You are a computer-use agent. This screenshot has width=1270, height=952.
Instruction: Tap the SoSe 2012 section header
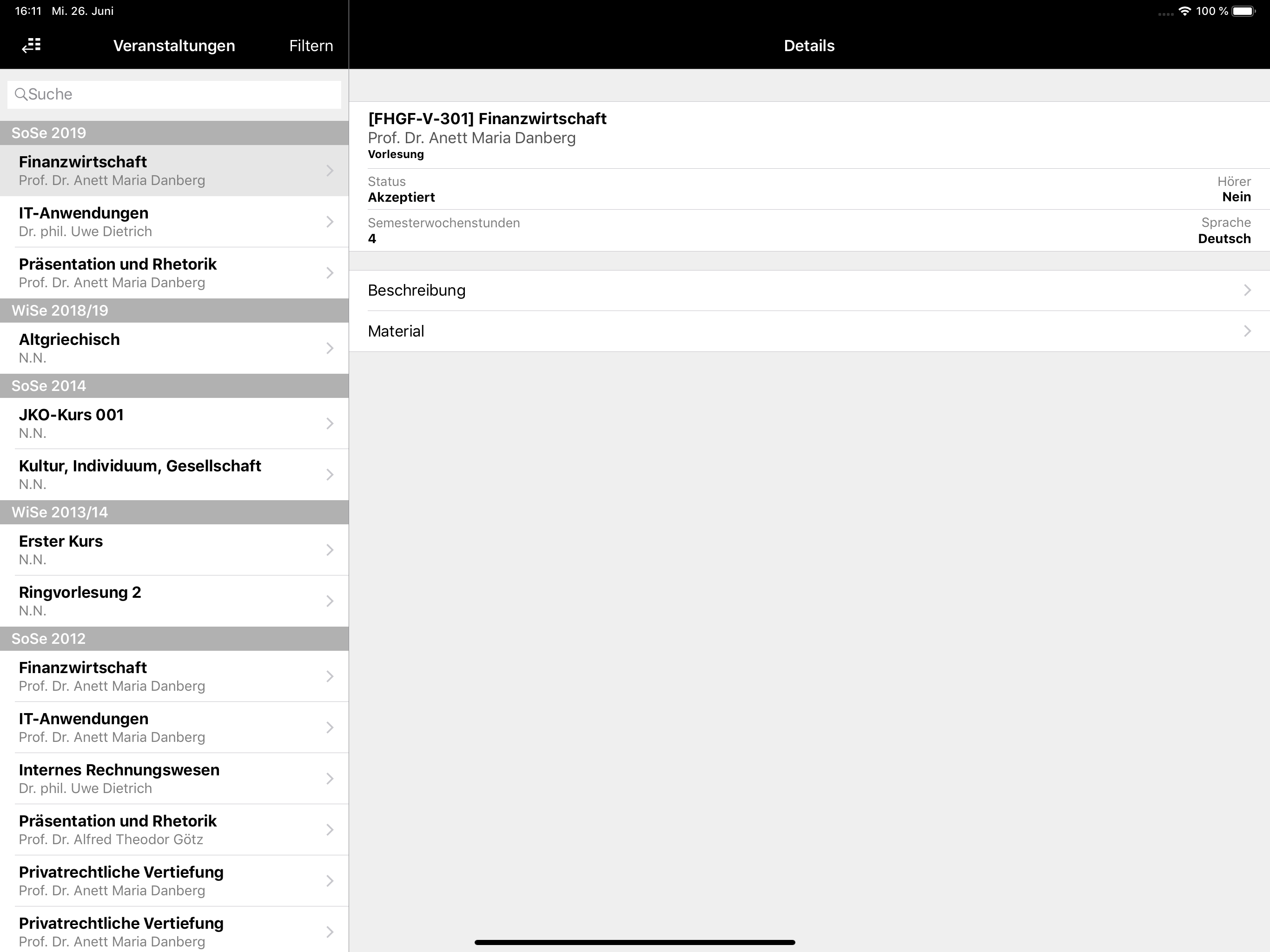(174, 638)
